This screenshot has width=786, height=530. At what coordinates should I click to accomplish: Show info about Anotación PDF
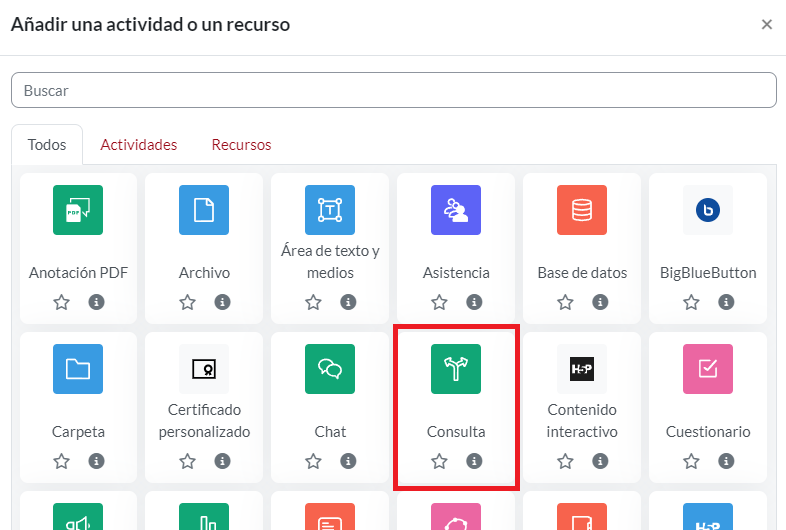pos(96,302)
